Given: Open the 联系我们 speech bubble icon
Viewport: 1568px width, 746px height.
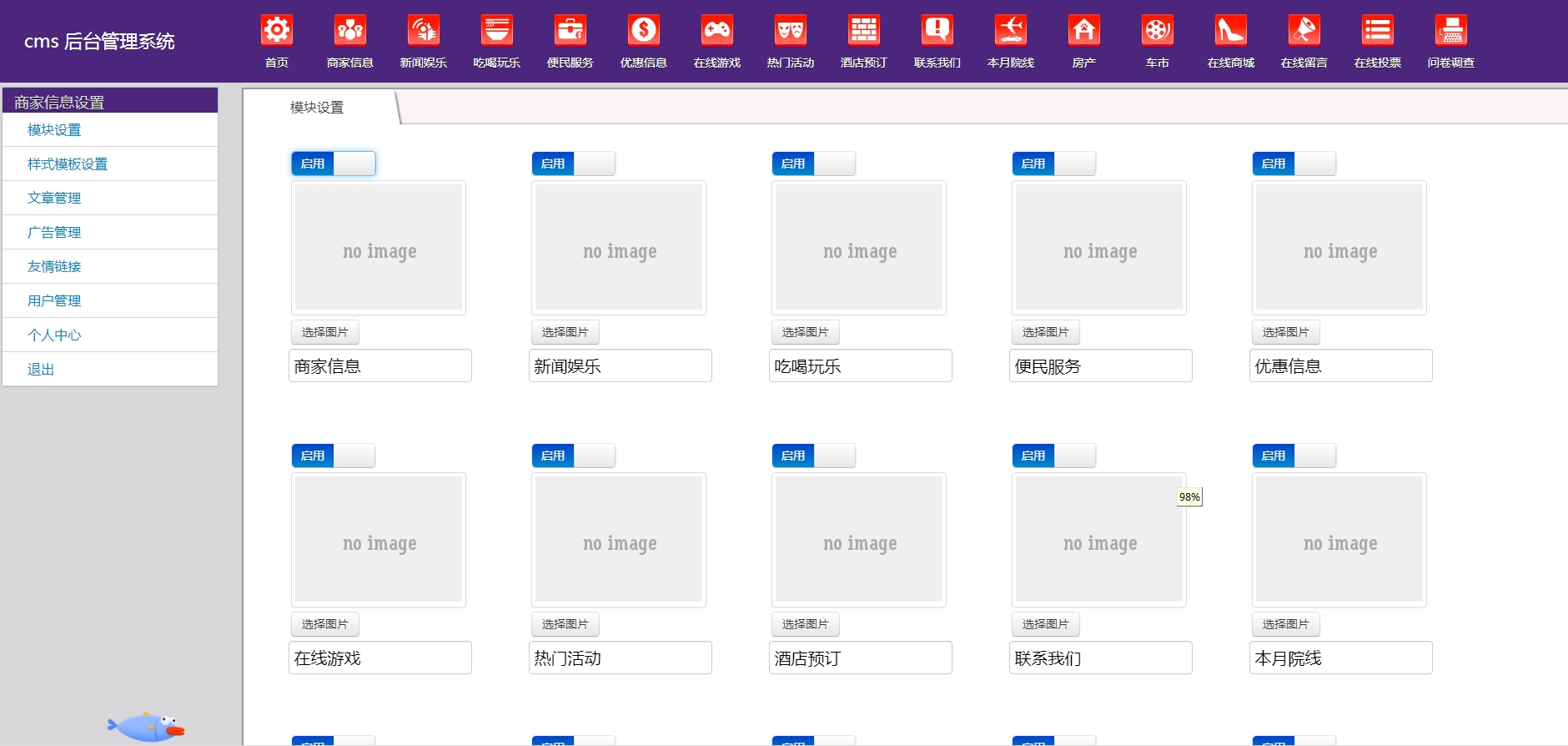Looking at the screenshot, I should [x=937, y=30].
